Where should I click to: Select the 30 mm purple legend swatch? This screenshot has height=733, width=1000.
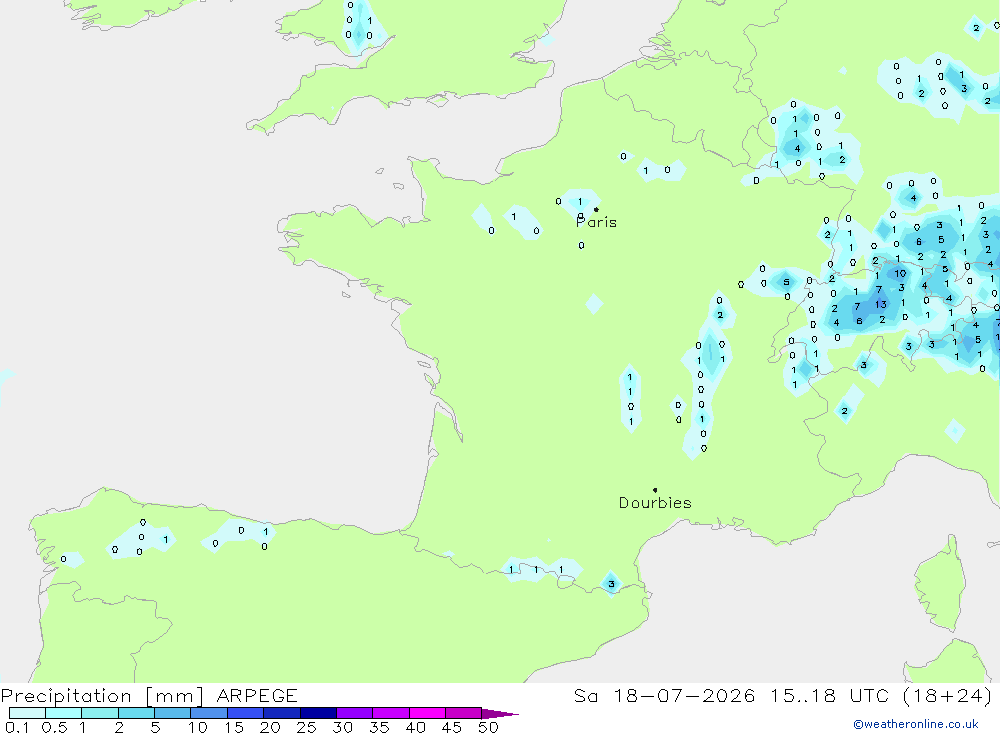tap(354, 713)
